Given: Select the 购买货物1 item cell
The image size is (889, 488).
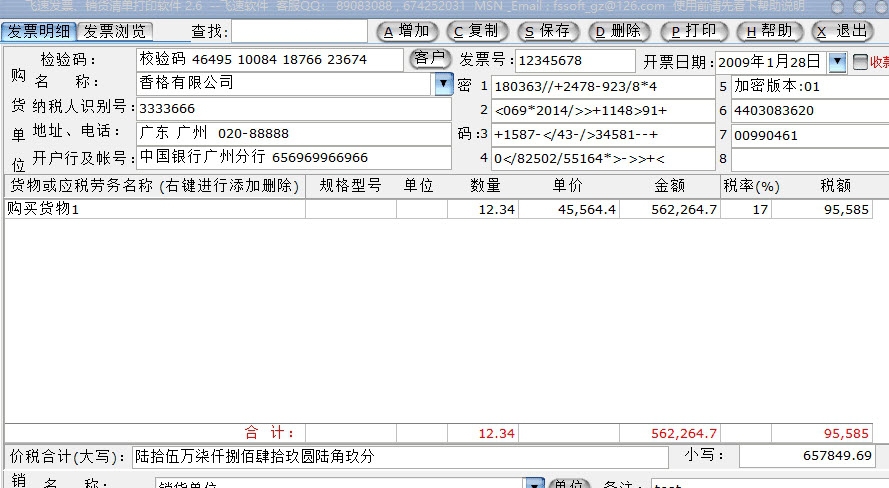Looking at the screenshot, I should point(155,209).
